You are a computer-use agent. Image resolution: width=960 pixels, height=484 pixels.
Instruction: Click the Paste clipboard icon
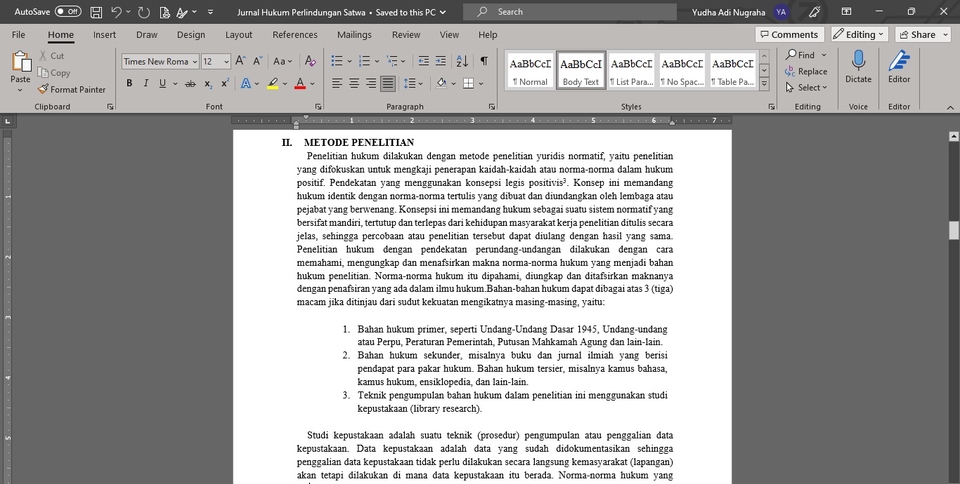coord(20,61)
